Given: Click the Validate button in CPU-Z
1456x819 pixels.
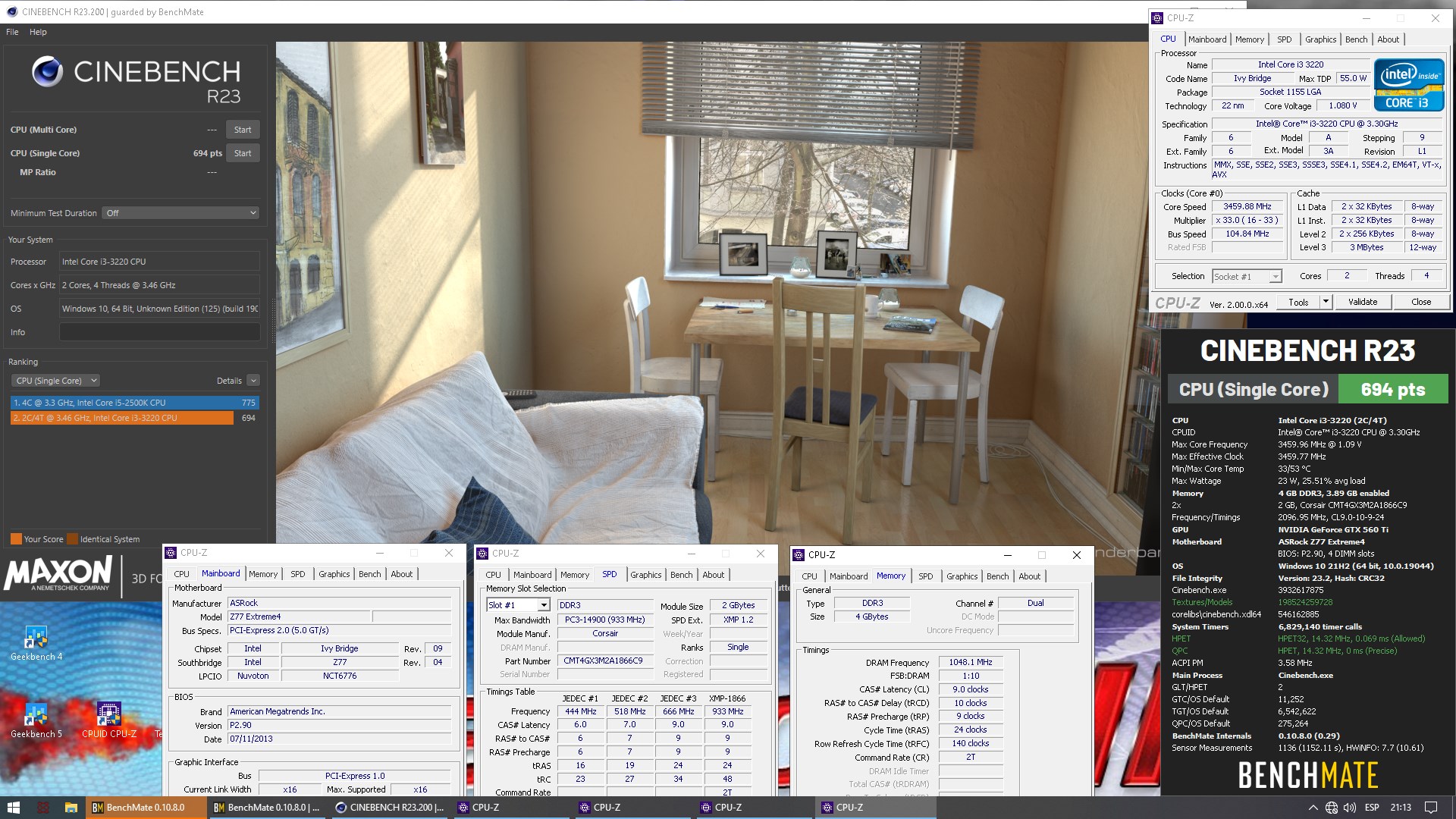Looking at the screenshot, I should [1363, 302].
